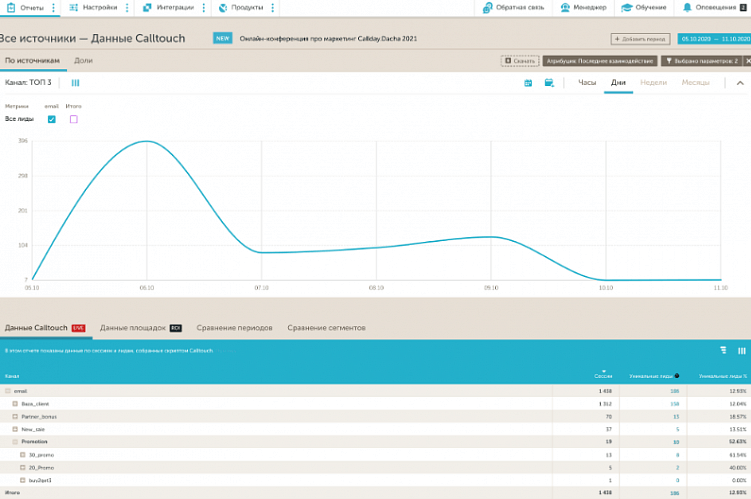Click the Скачать download button
The image size is (751, 499).
pos(520,61)
